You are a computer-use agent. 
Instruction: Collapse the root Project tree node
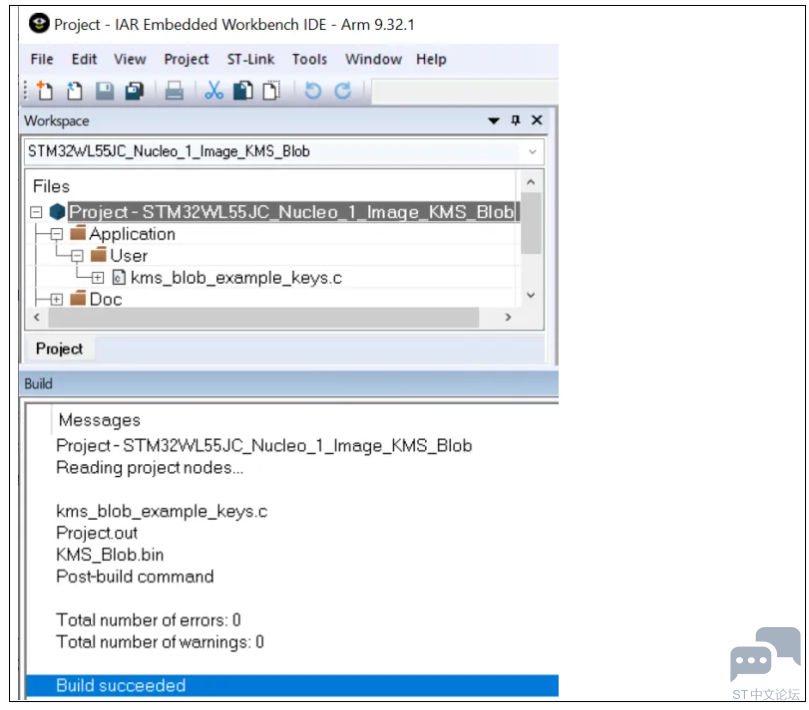pos(36,212)
